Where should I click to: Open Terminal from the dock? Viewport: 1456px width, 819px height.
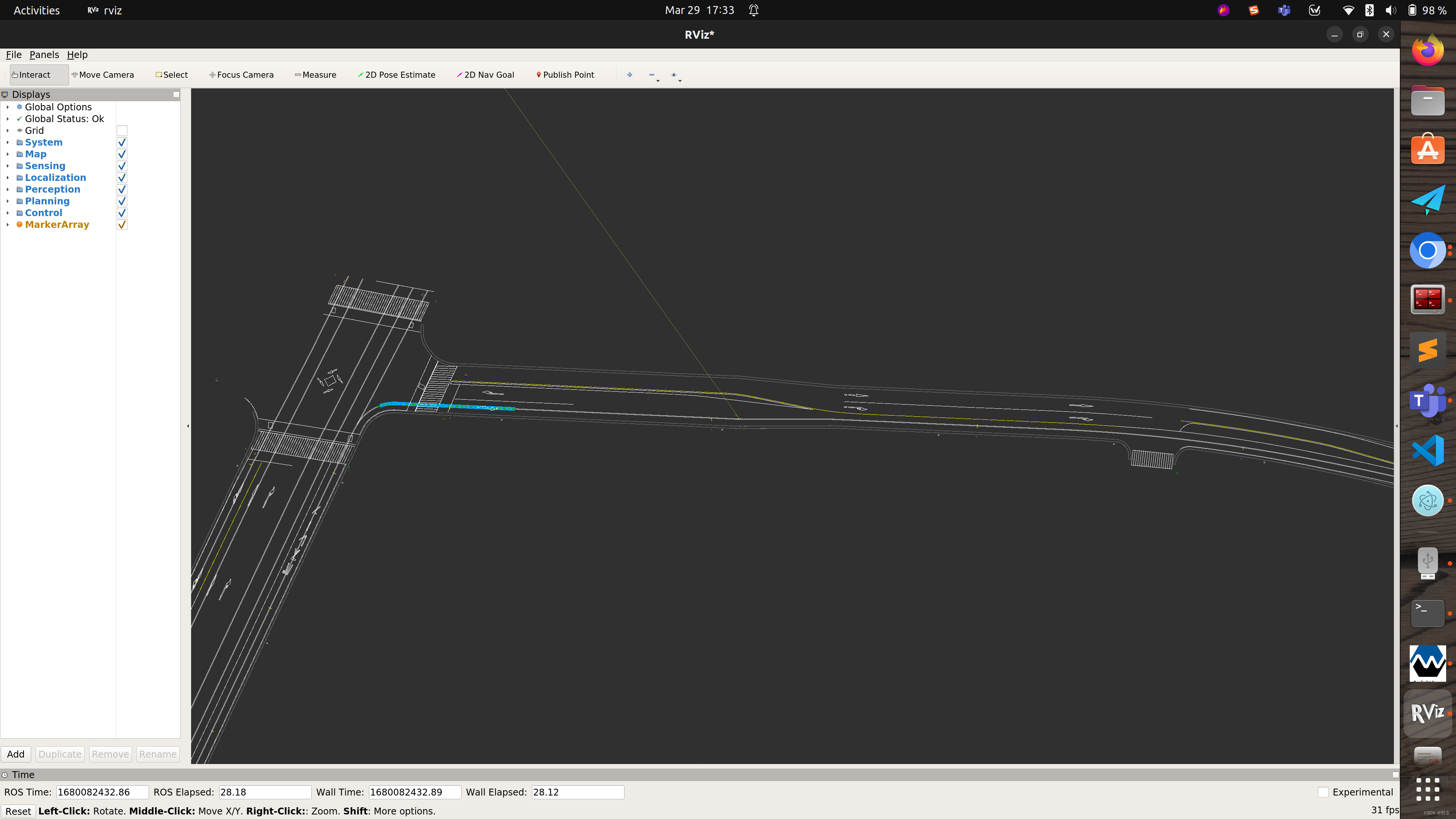pos(1428,613)
